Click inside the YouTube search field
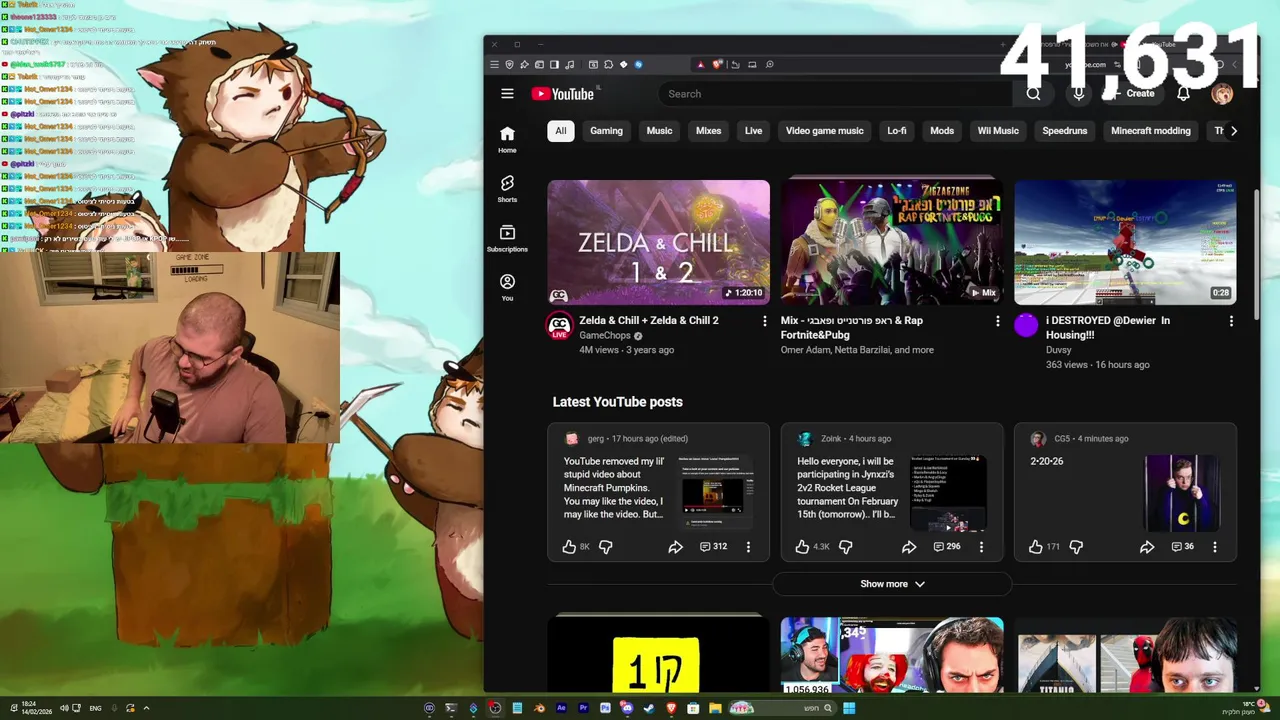Image resolution: width=1280 pixels, height=720 pixels. click(x=835, y=94)
